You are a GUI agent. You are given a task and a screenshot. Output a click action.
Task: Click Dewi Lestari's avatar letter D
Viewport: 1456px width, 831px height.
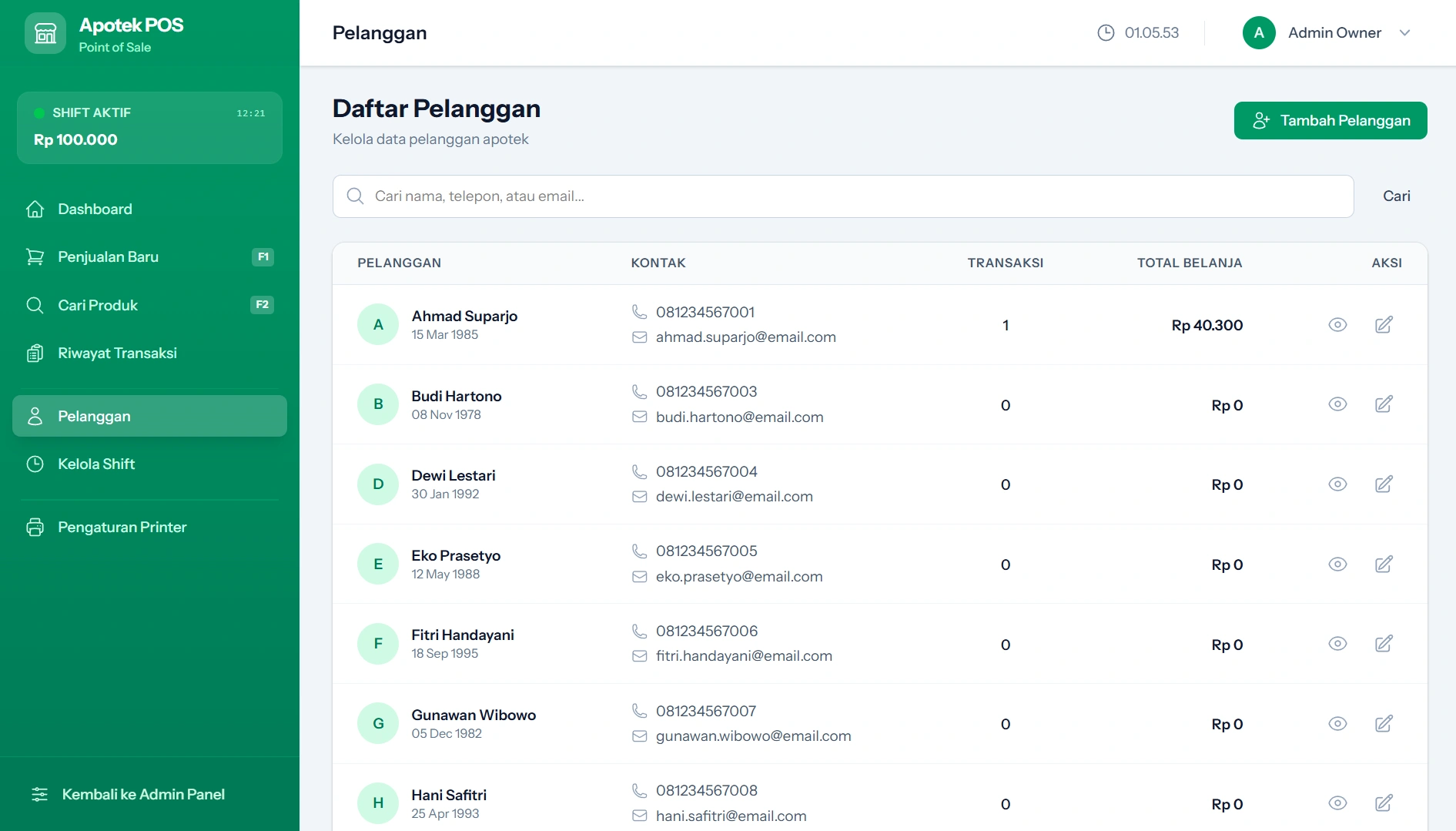pyautogui.click(x=378, y=484)
